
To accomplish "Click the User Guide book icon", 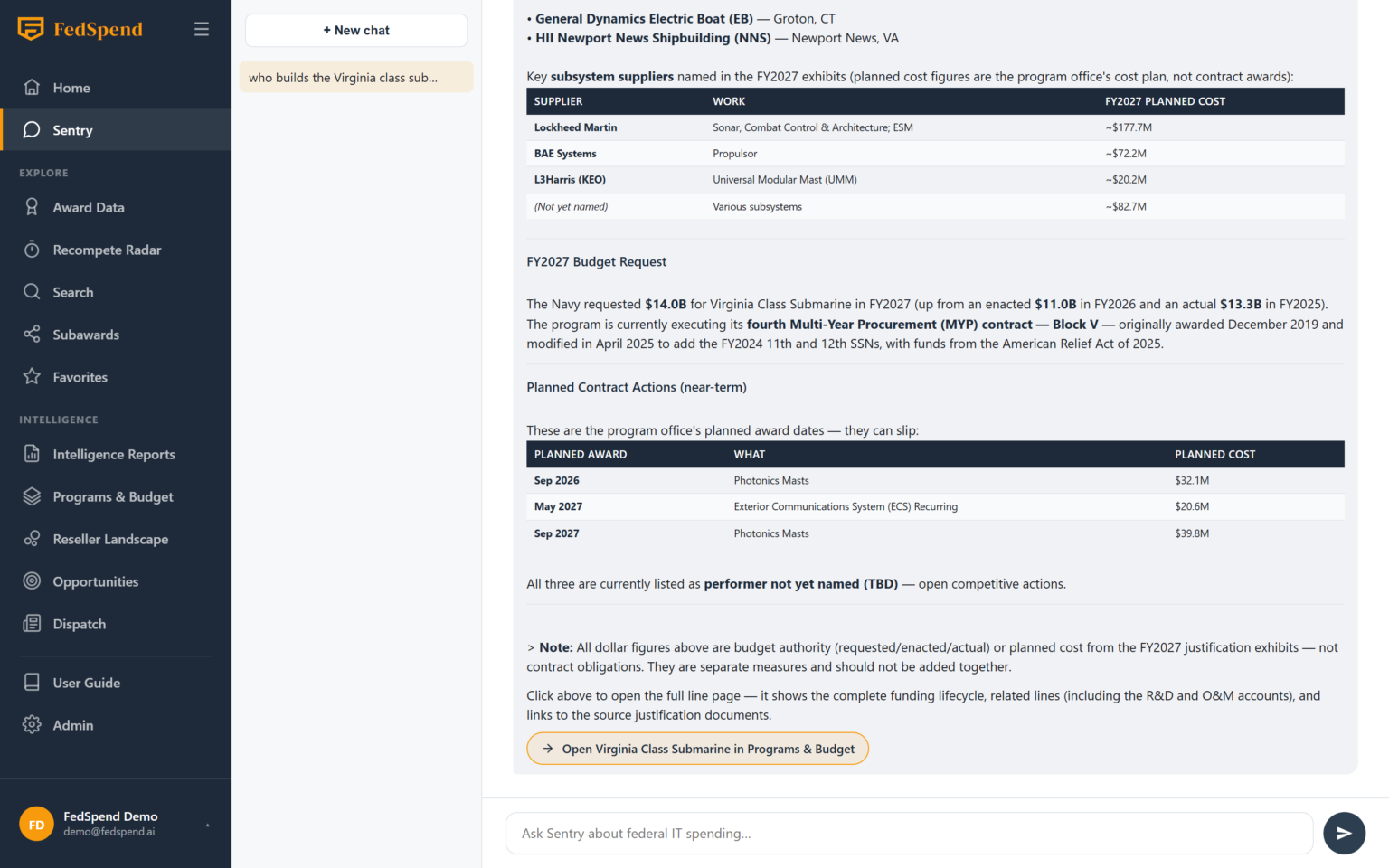I will click(32, 683).
